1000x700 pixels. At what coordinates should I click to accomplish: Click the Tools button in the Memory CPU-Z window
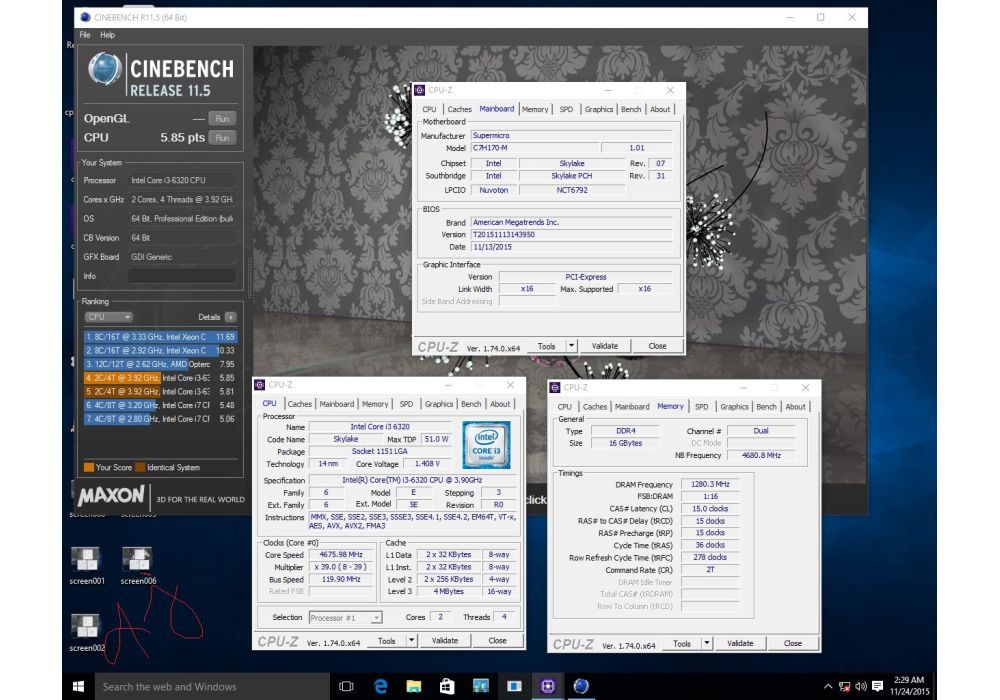click(x=682, y=643)
